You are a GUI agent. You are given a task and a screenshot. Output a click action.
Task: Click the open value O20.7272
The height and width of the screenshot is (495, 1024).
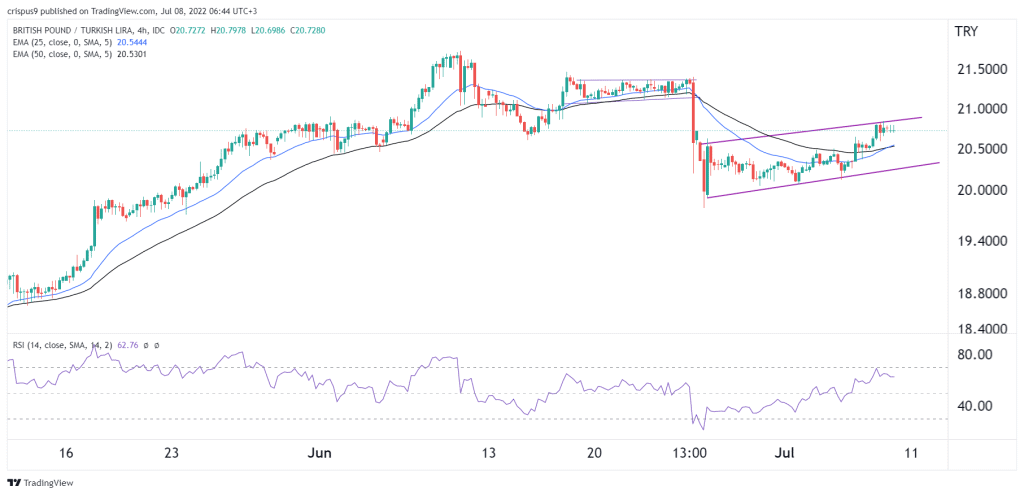click(x=189, y=30)
